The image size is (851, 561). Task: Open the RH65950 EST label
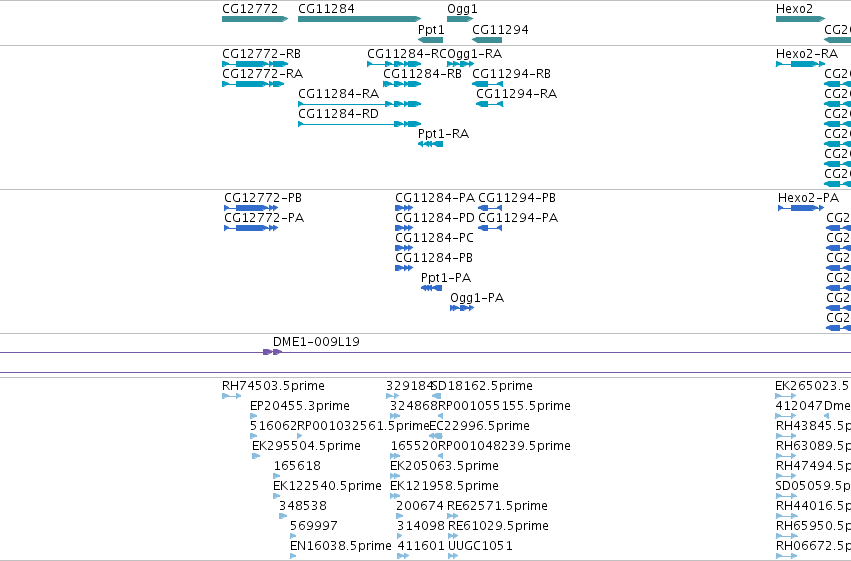point(813,526)
